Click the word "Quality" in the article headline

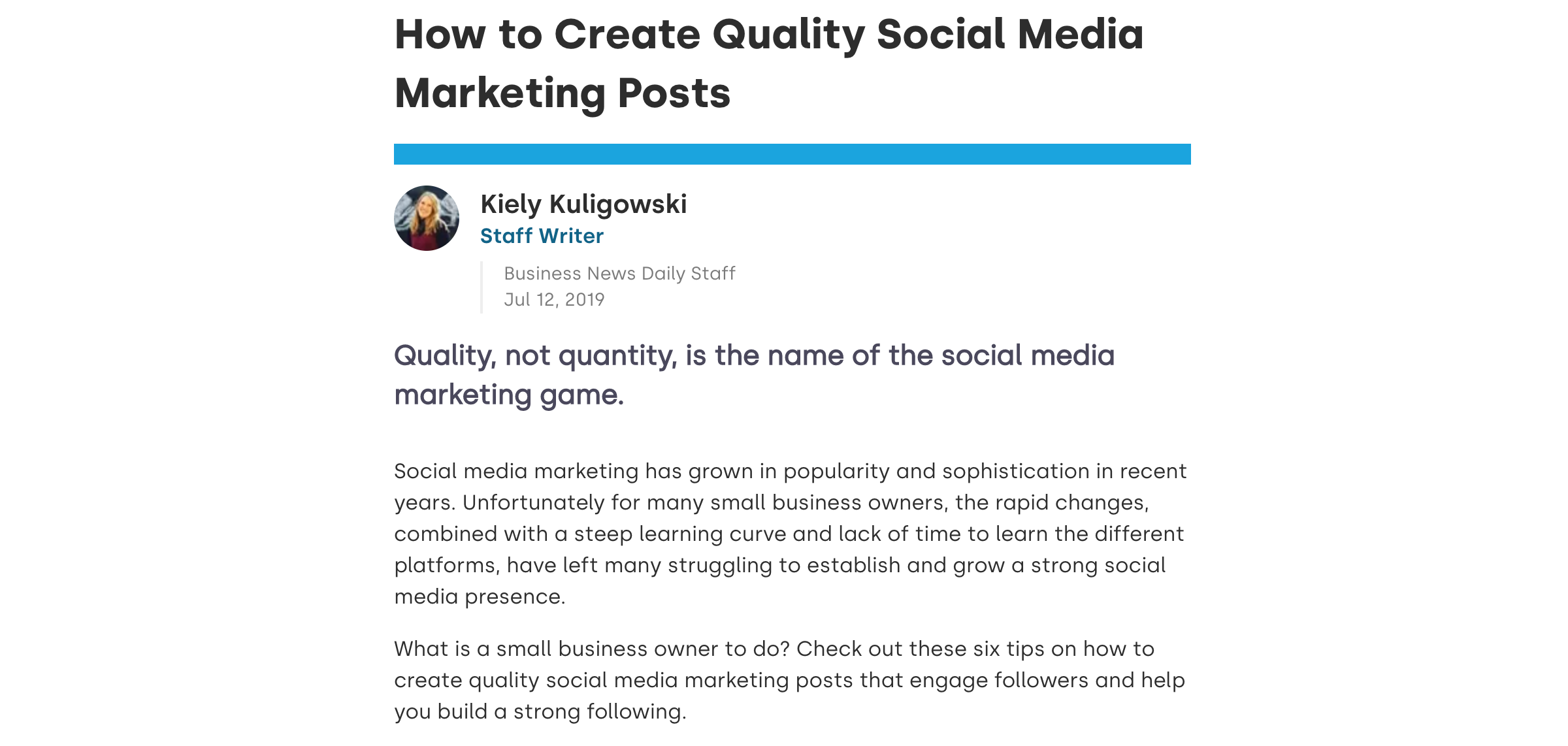click(788, 34)
